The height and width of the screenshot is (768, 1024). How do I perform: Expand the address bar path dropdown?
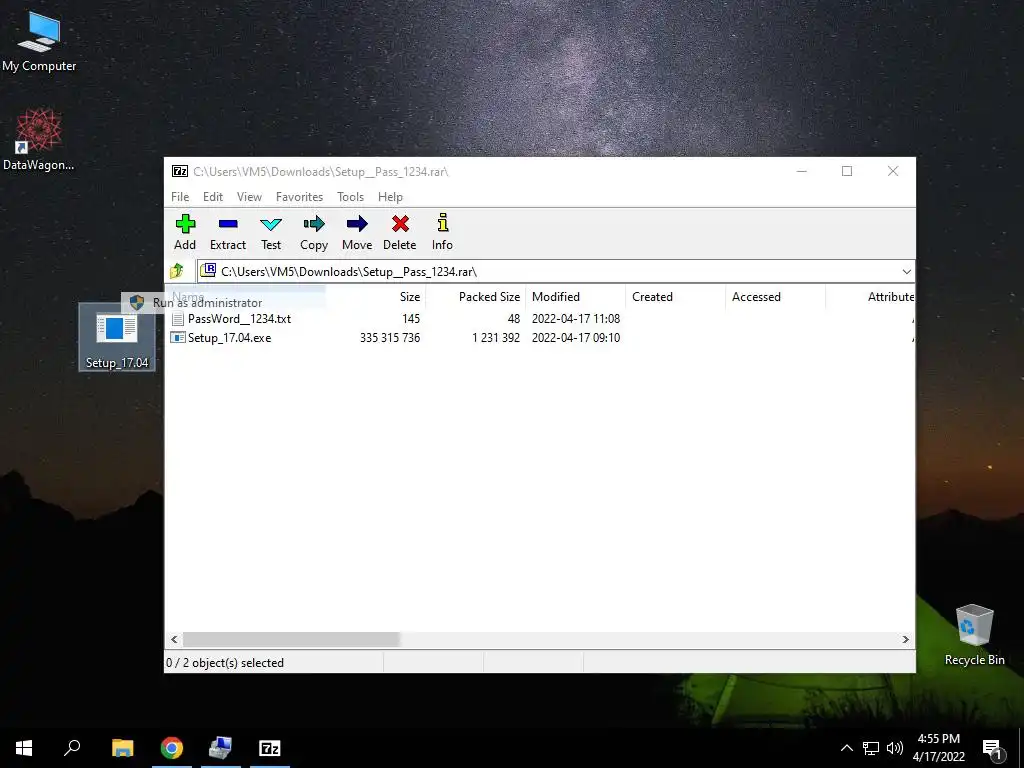click(x=906, y=272)
